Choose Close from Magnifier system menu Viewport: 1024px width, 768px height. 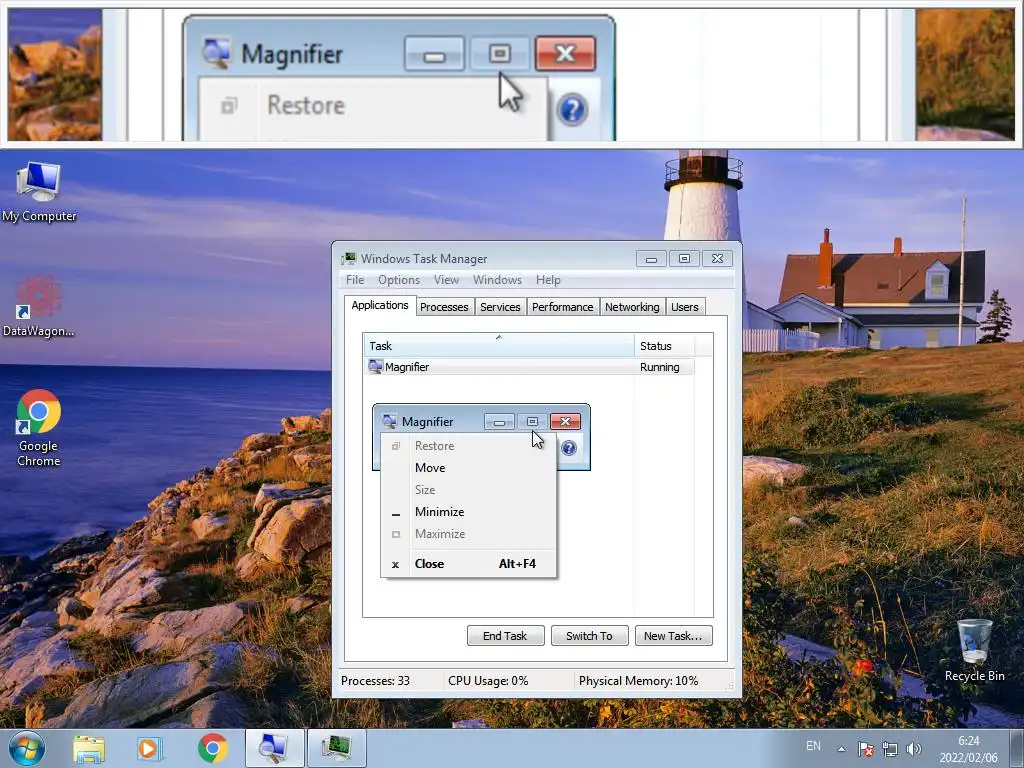coord(468,564)
